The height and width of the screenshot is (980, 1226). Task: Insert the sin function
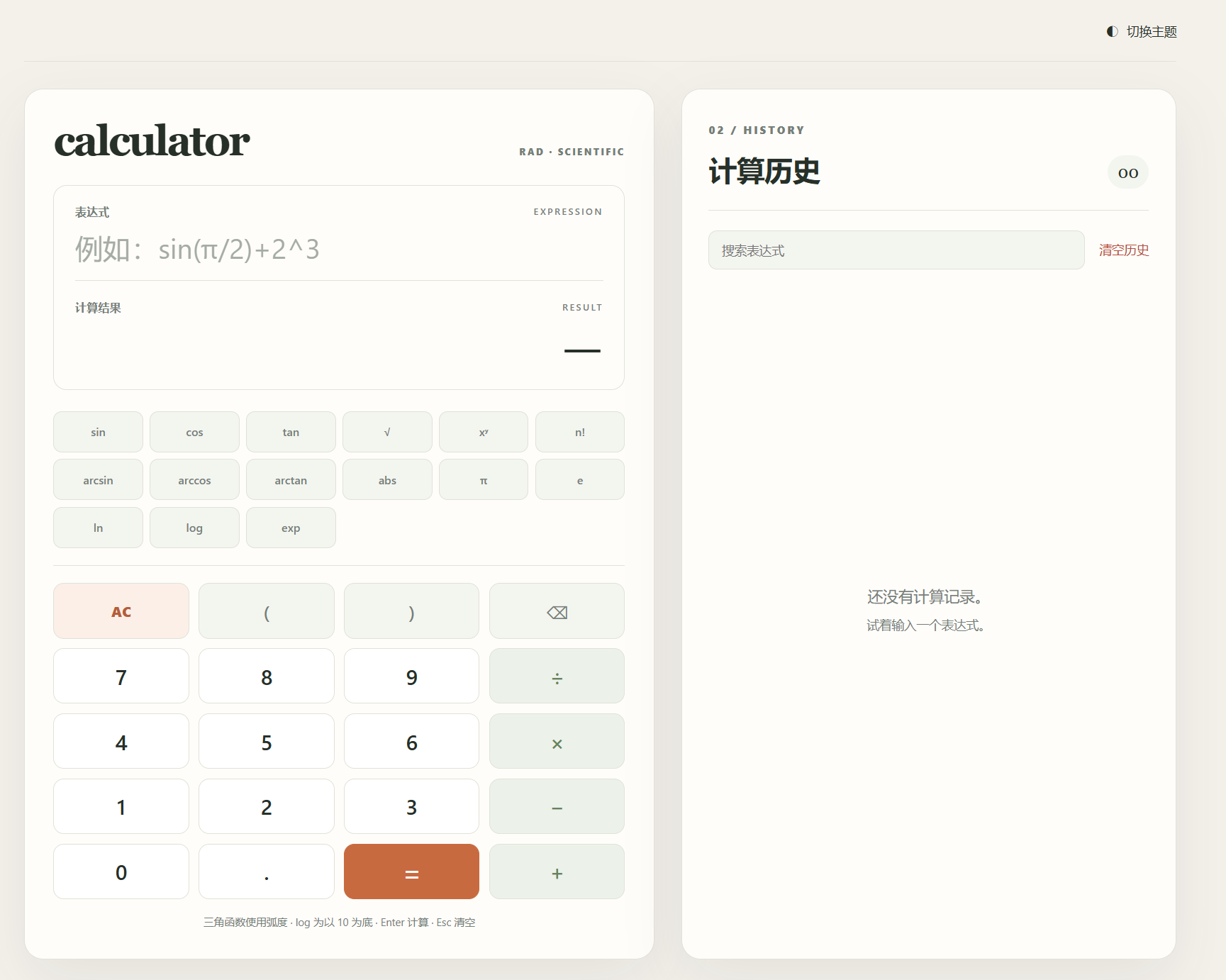[98, 432]
